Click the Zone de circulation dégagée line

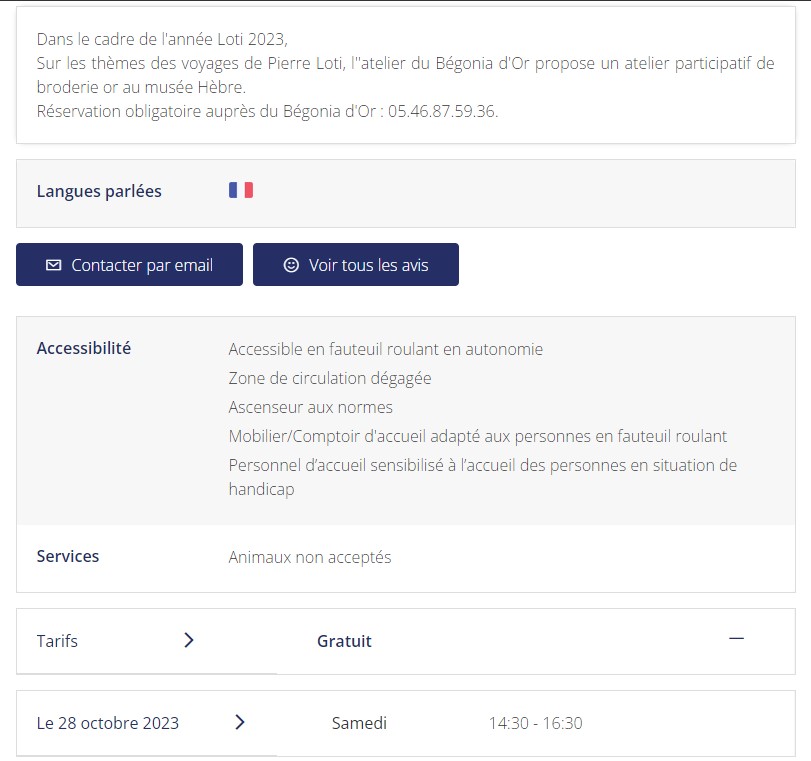[x=330, y=378]
